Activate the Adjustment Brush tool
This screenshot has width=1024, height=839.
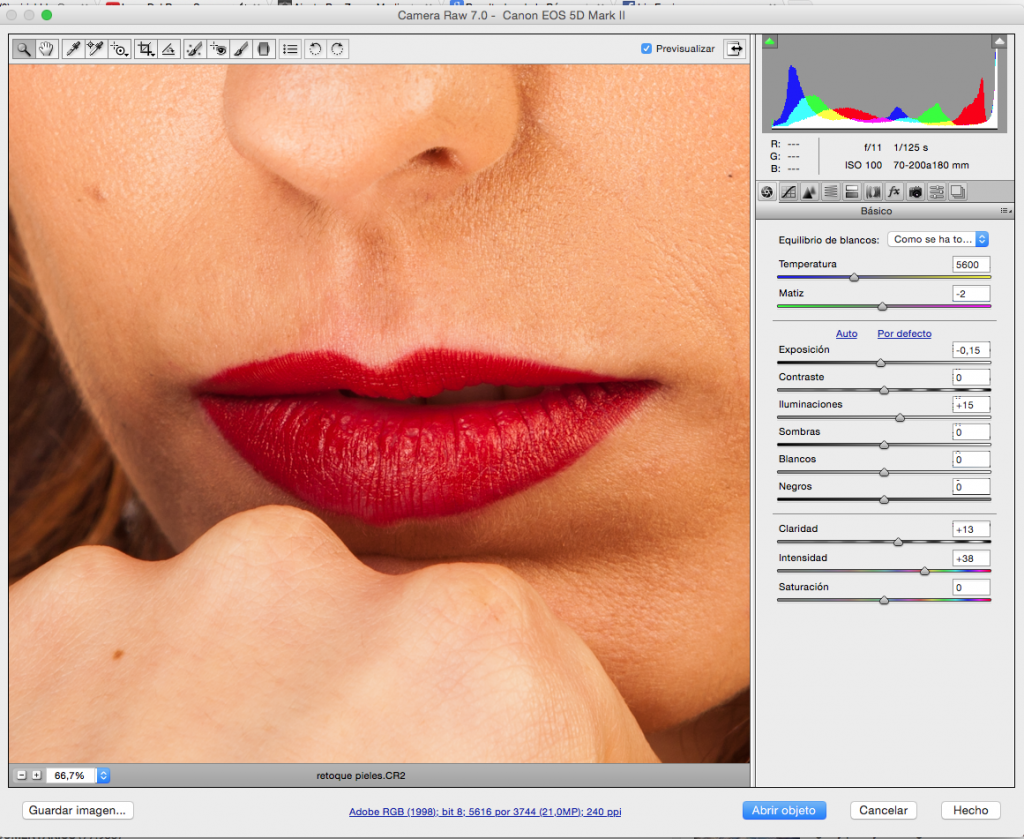click(241, 48)
